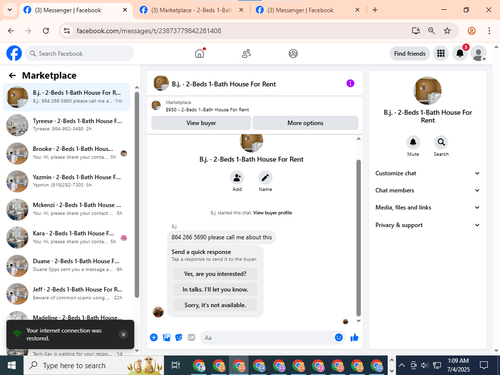
Task: Select B.j.'s conversation in the chat list
Action: (x=67, y=97)
